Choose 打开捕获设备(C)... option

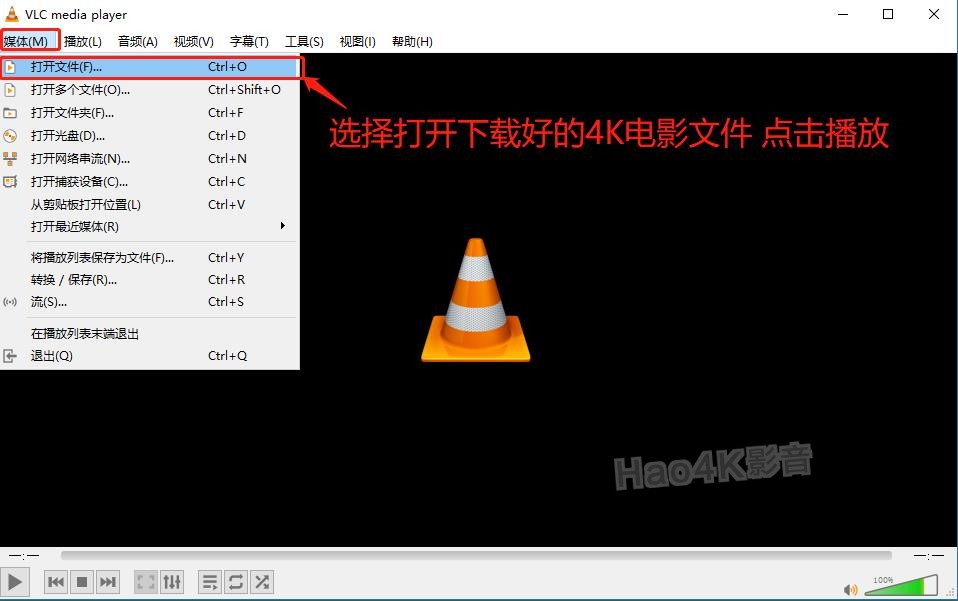tap(150, 181)
